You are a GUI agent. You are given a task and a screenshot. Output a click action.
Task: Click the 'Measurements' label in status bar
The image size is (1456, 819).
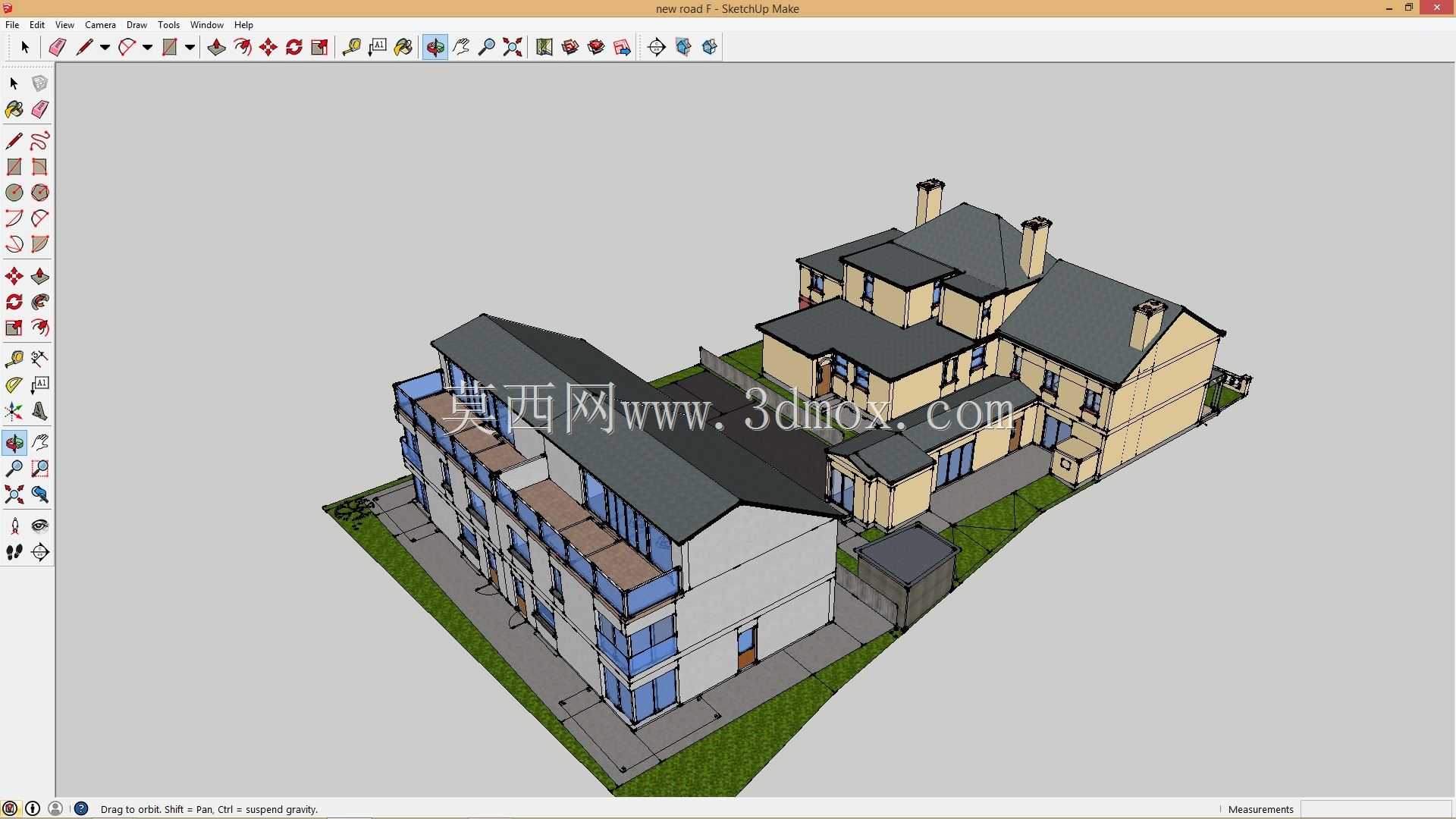point(1260,809)
